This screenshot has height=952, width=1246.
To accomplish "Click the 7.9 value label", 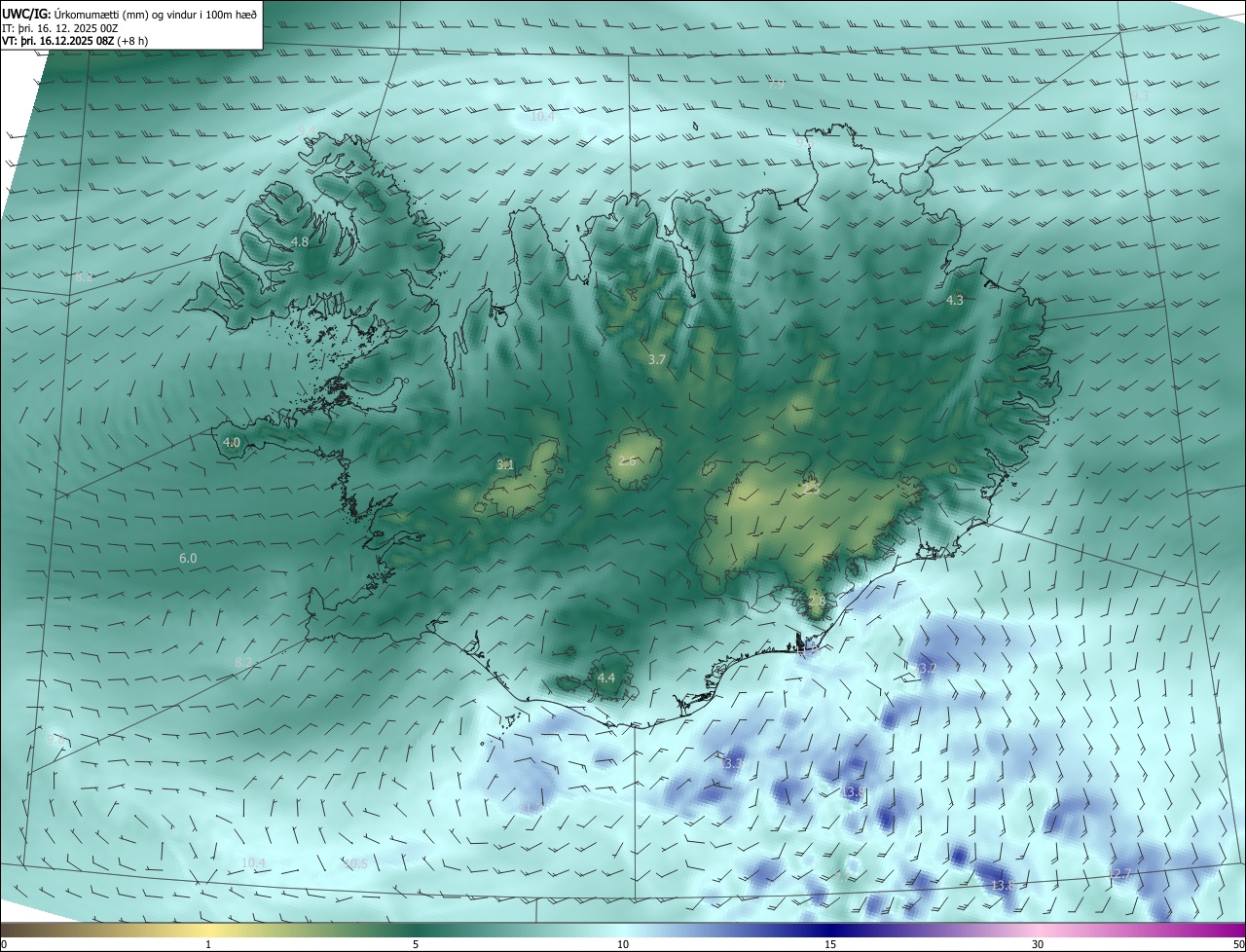I will pyautogui.click(x=776, y=86).
